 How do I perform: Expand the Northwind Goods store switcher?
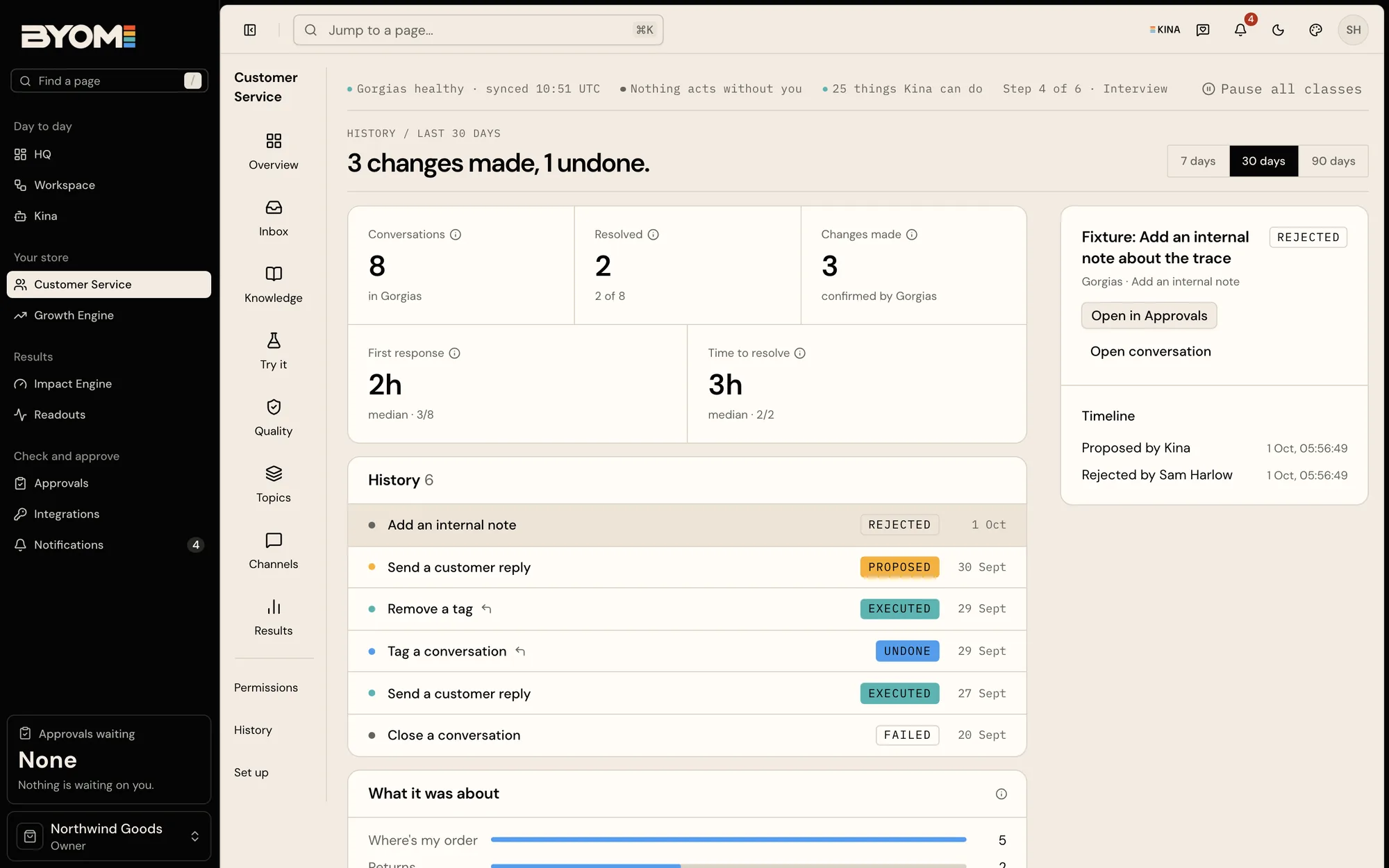pos(109,836)
